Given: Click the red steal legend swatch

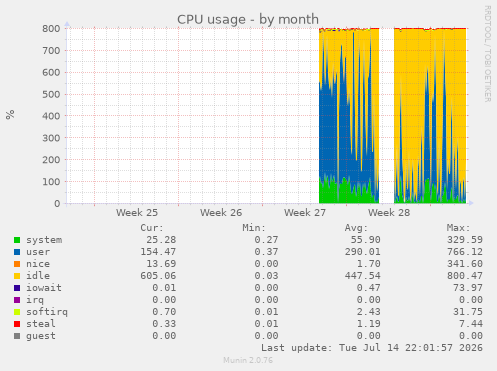Looking at the screenshot, I should point(17,324).
